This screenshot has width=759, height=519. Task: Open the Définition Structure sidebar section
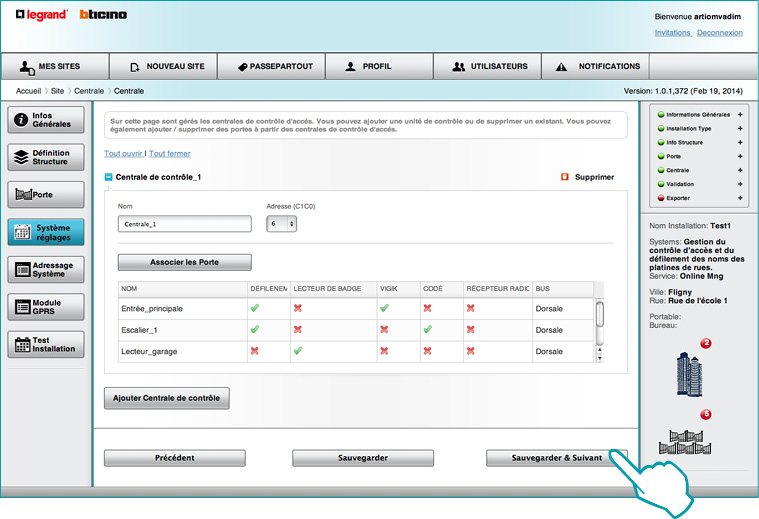(46, 157)
